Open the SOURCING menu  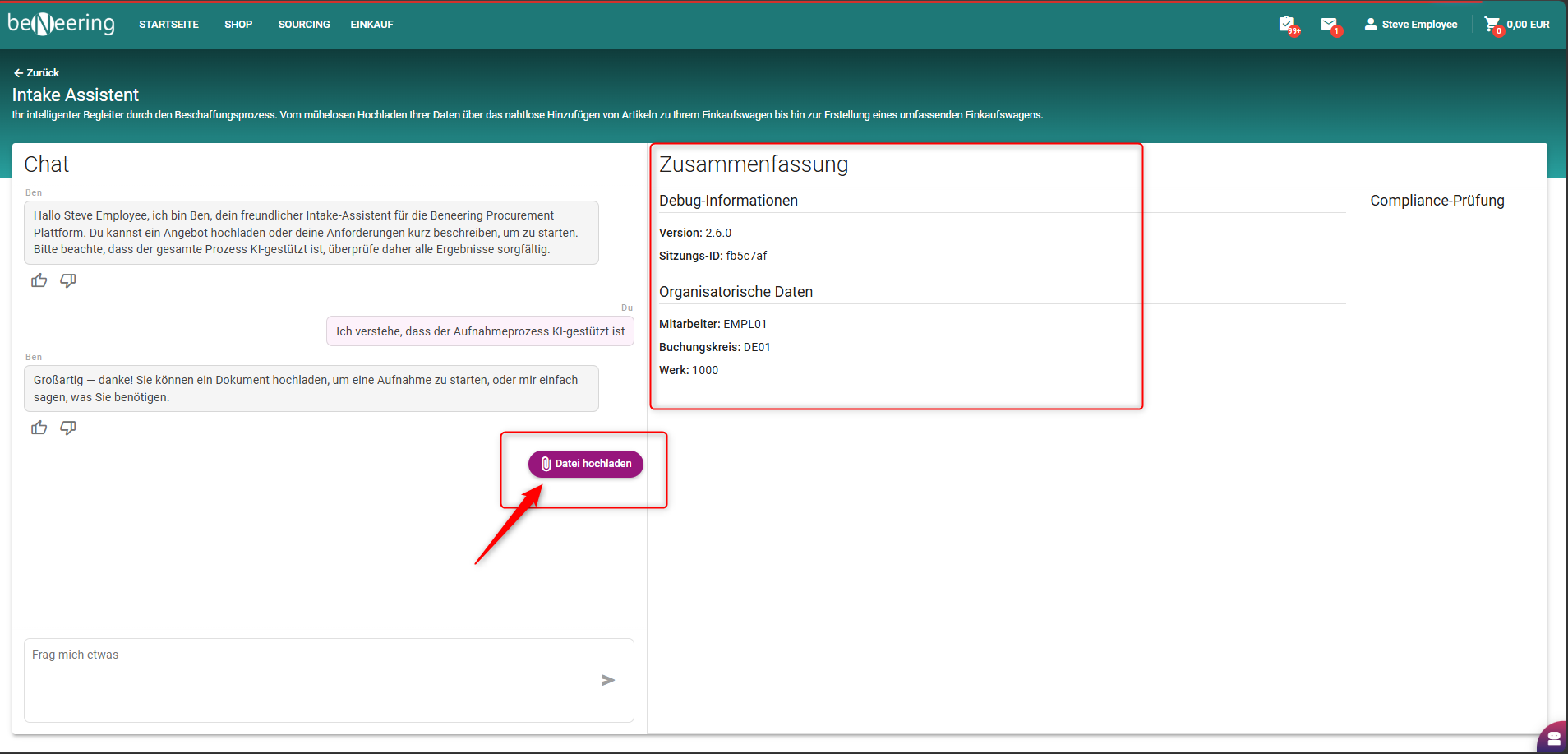tap(304, 25)
